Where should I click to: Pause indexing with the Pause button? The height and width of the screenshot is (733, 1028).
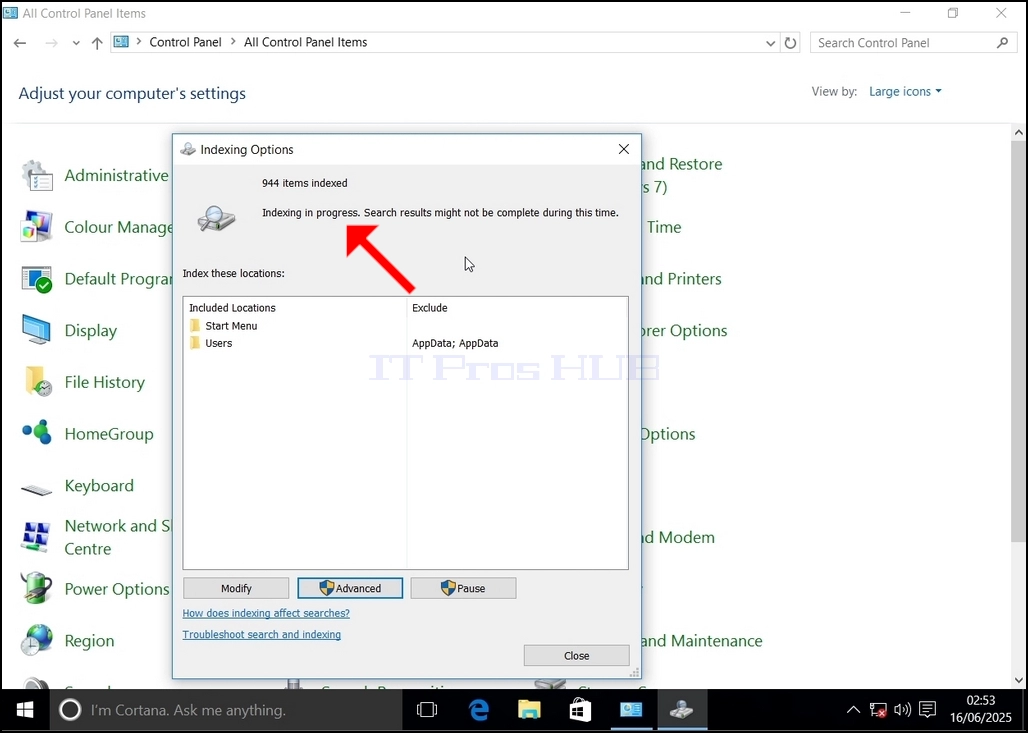[x=464, y=588]
